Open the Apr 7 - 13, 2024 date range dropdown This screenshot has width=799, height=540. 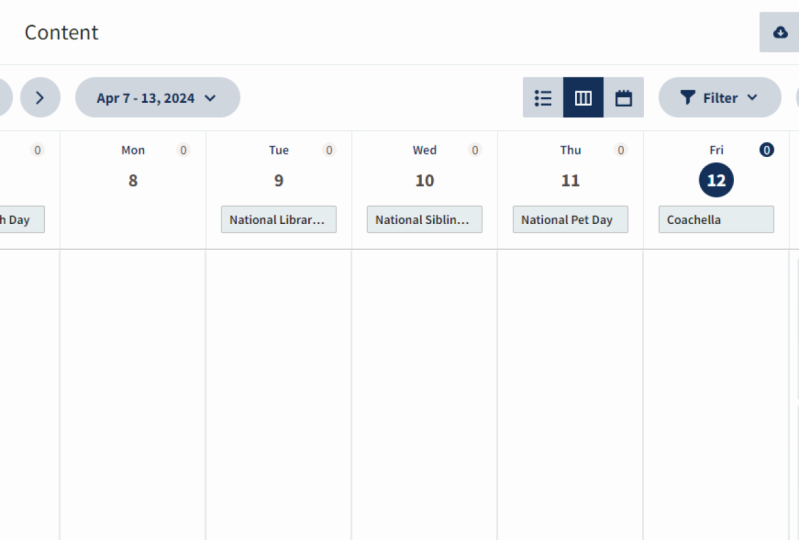[157, 97]
